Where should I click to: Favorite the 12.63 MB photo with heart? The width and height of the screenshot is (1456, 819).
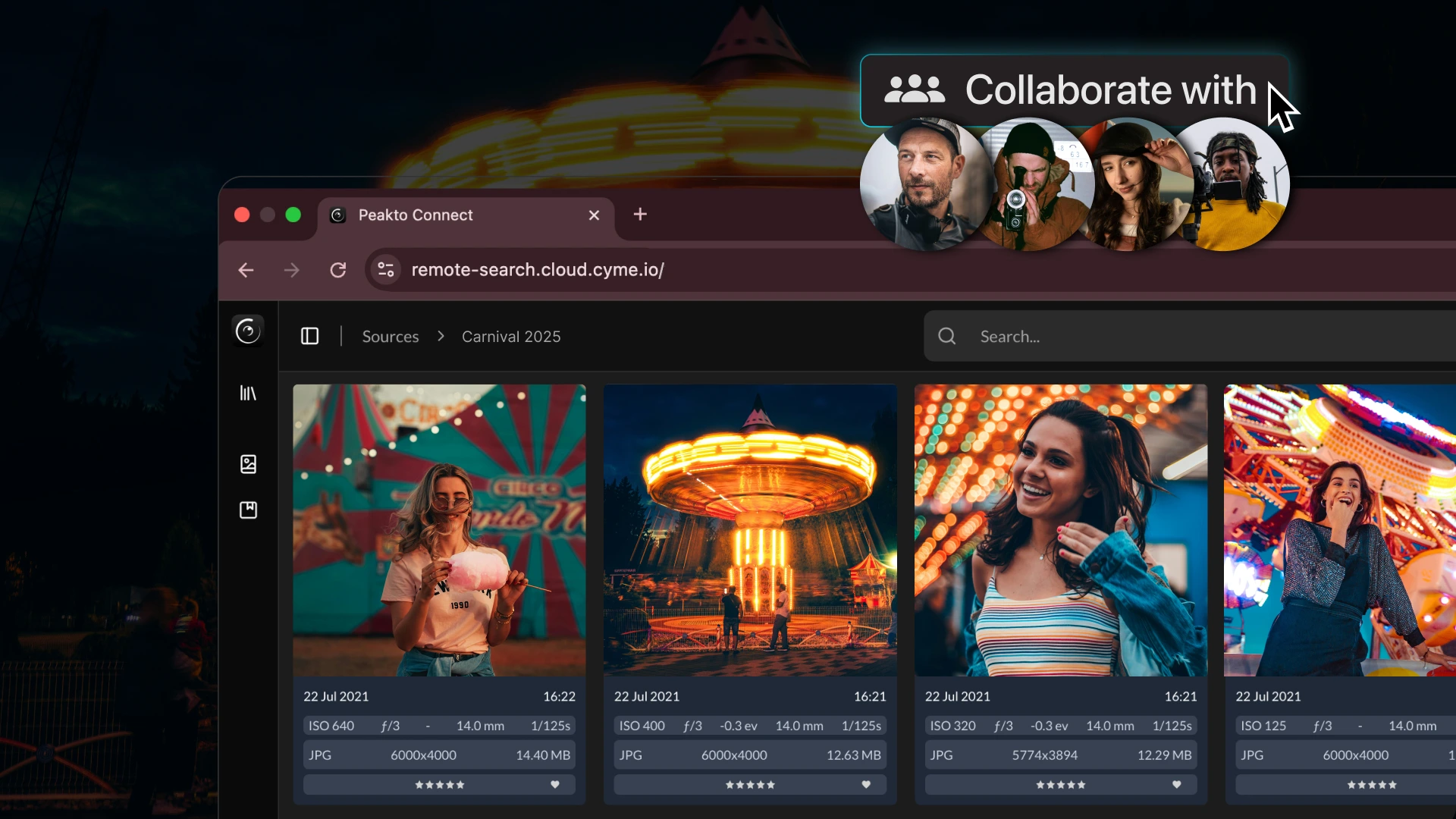[866, 784]
